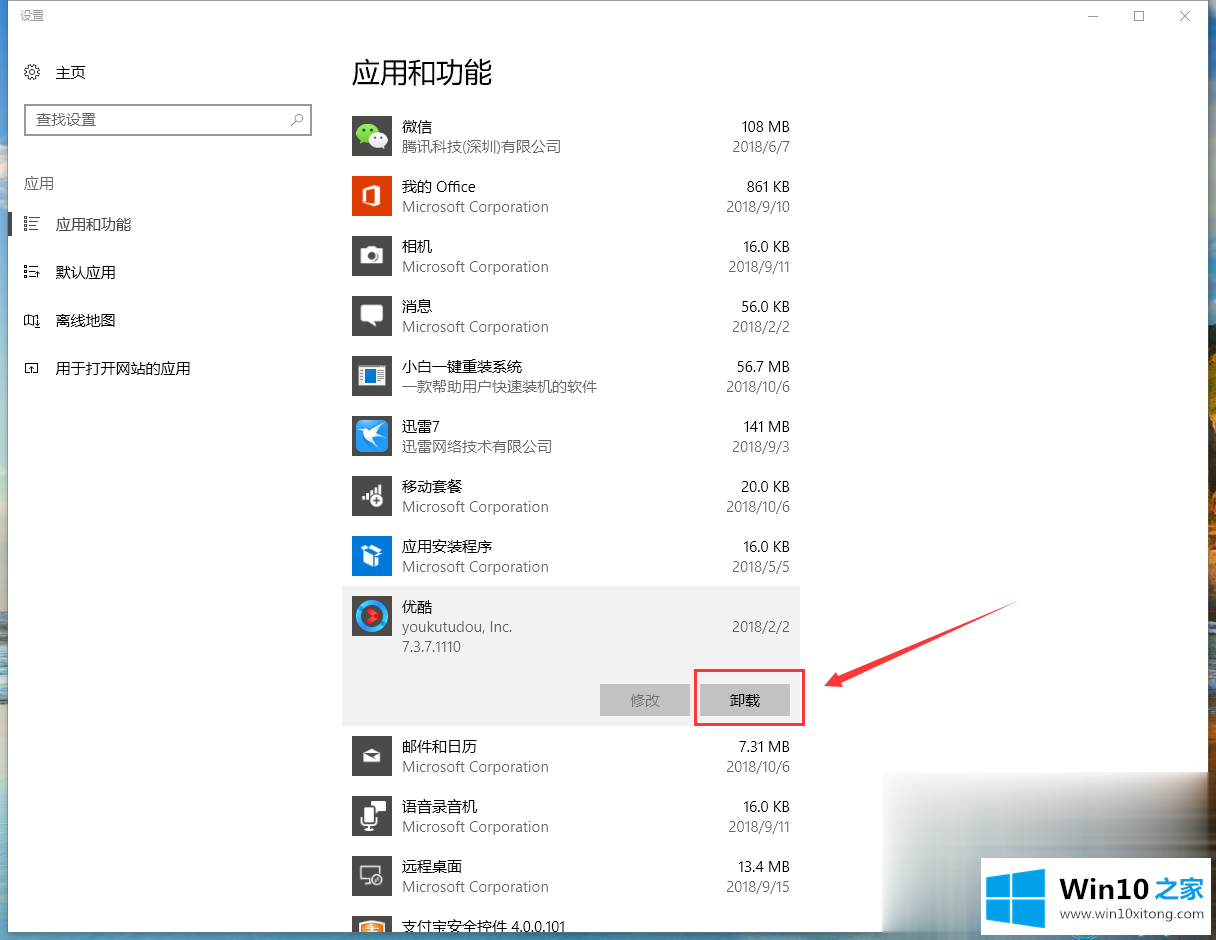The height and width of the screenshot is (940, 1216).
Task: Click the 移动套餐 app icon
Action: point(372,496)
